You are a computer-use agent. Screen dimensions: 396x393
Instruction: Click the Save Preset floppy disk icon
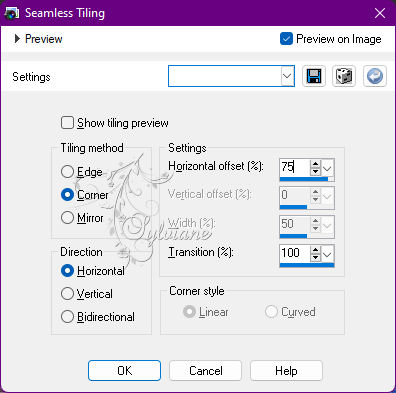tap(314, 76)
